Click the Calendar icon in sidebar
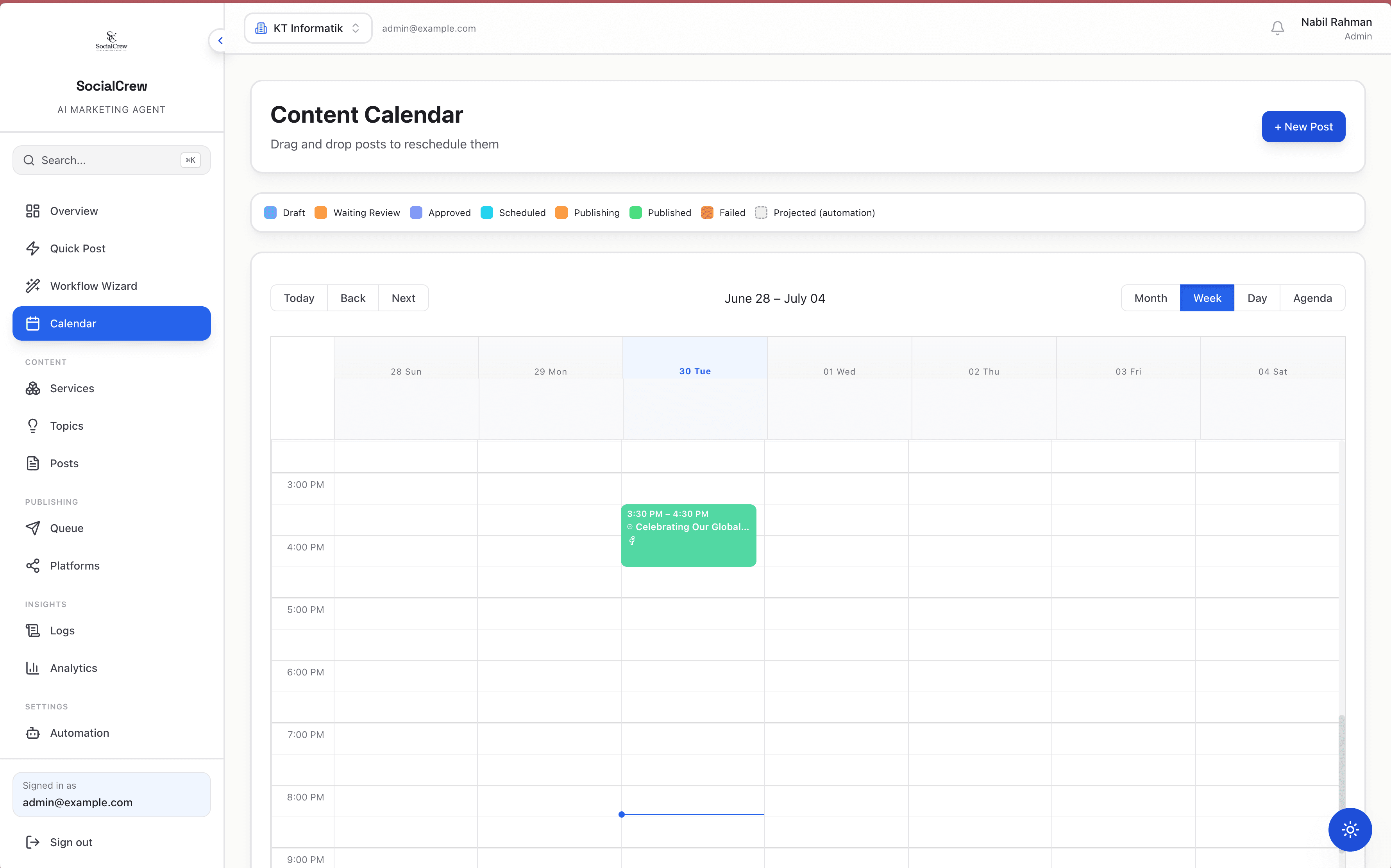 click(x=33, y=323)
